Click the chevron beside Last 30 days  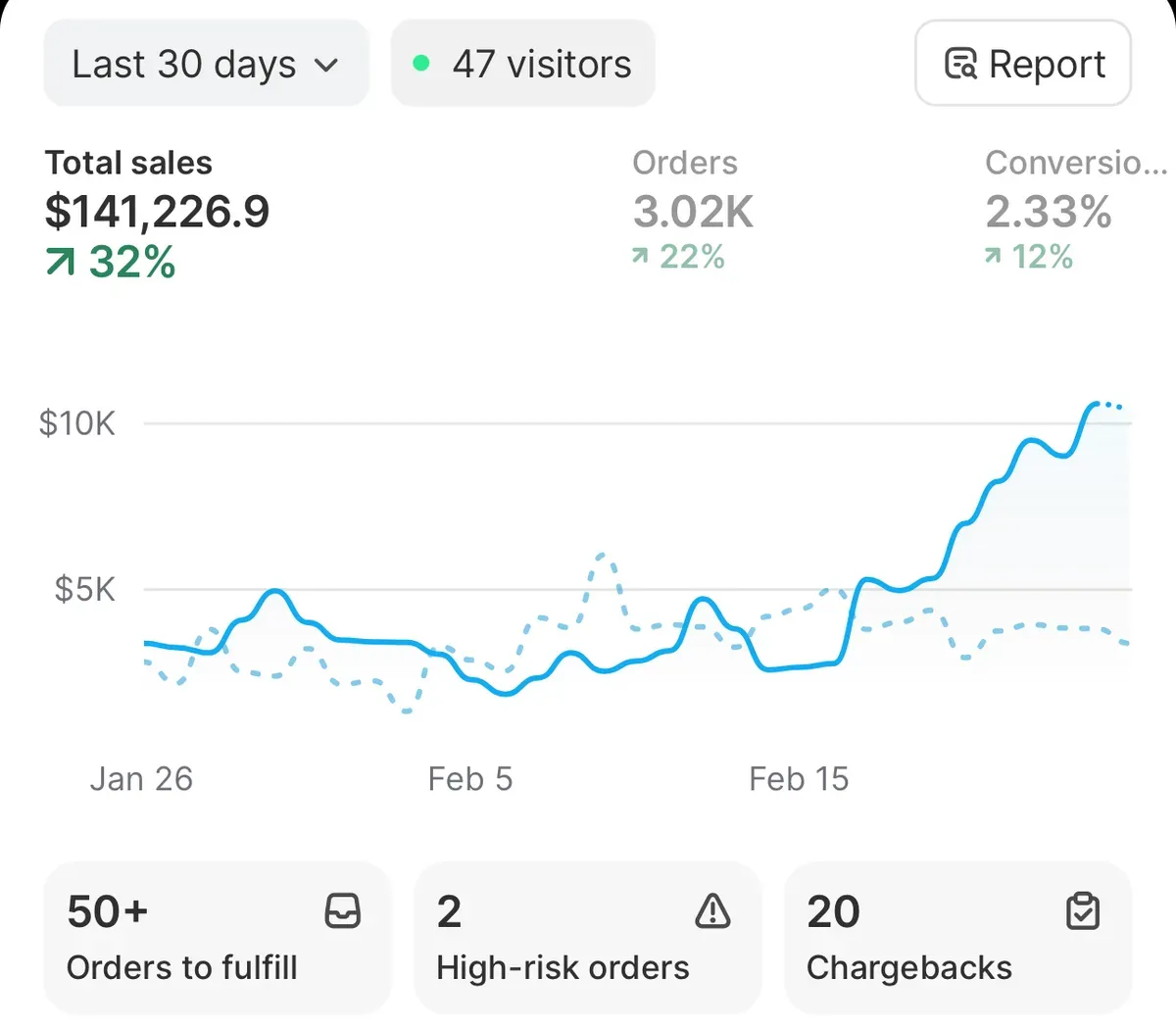325,66
